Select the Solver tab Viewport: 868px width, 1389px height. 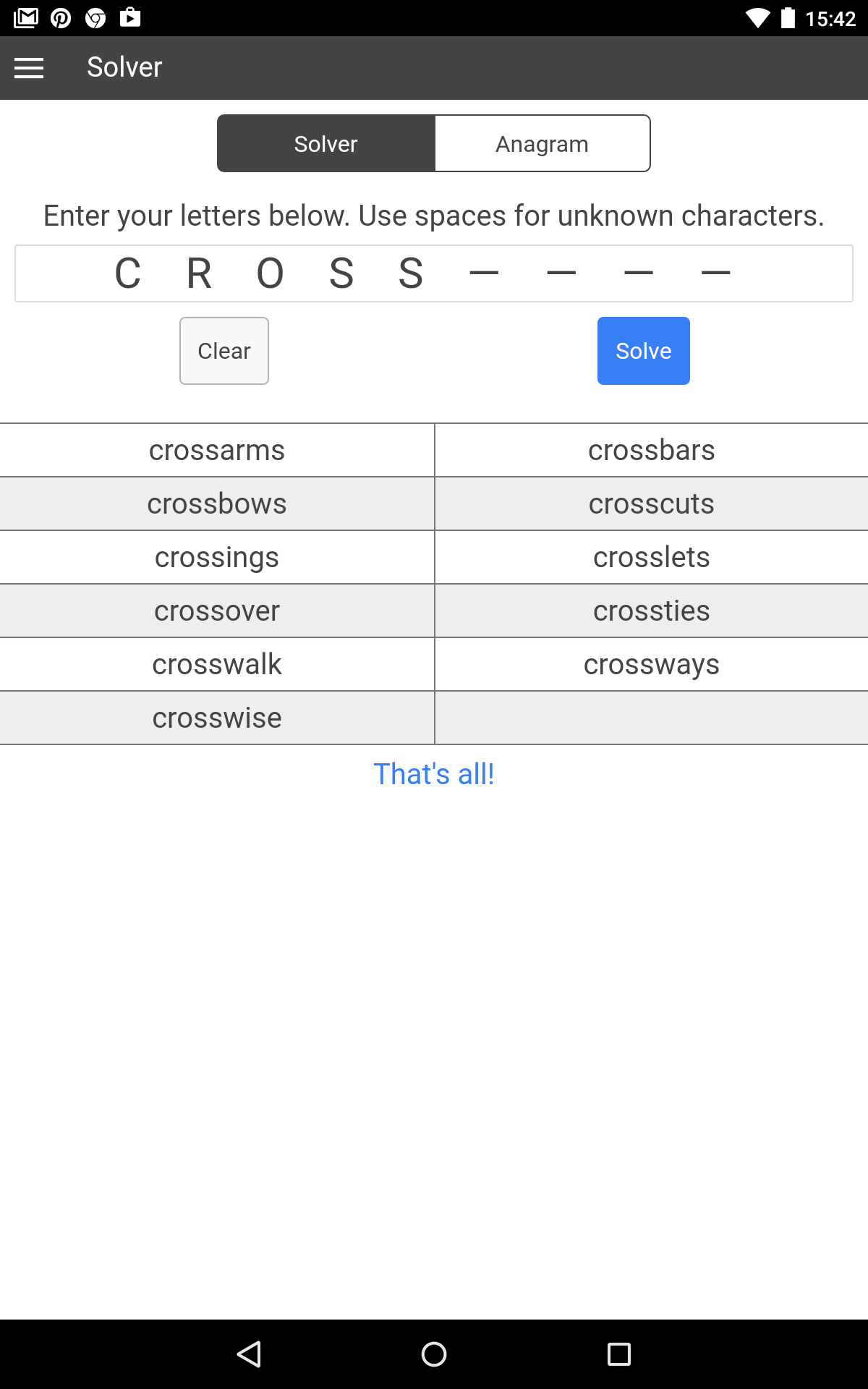point(326,144)
